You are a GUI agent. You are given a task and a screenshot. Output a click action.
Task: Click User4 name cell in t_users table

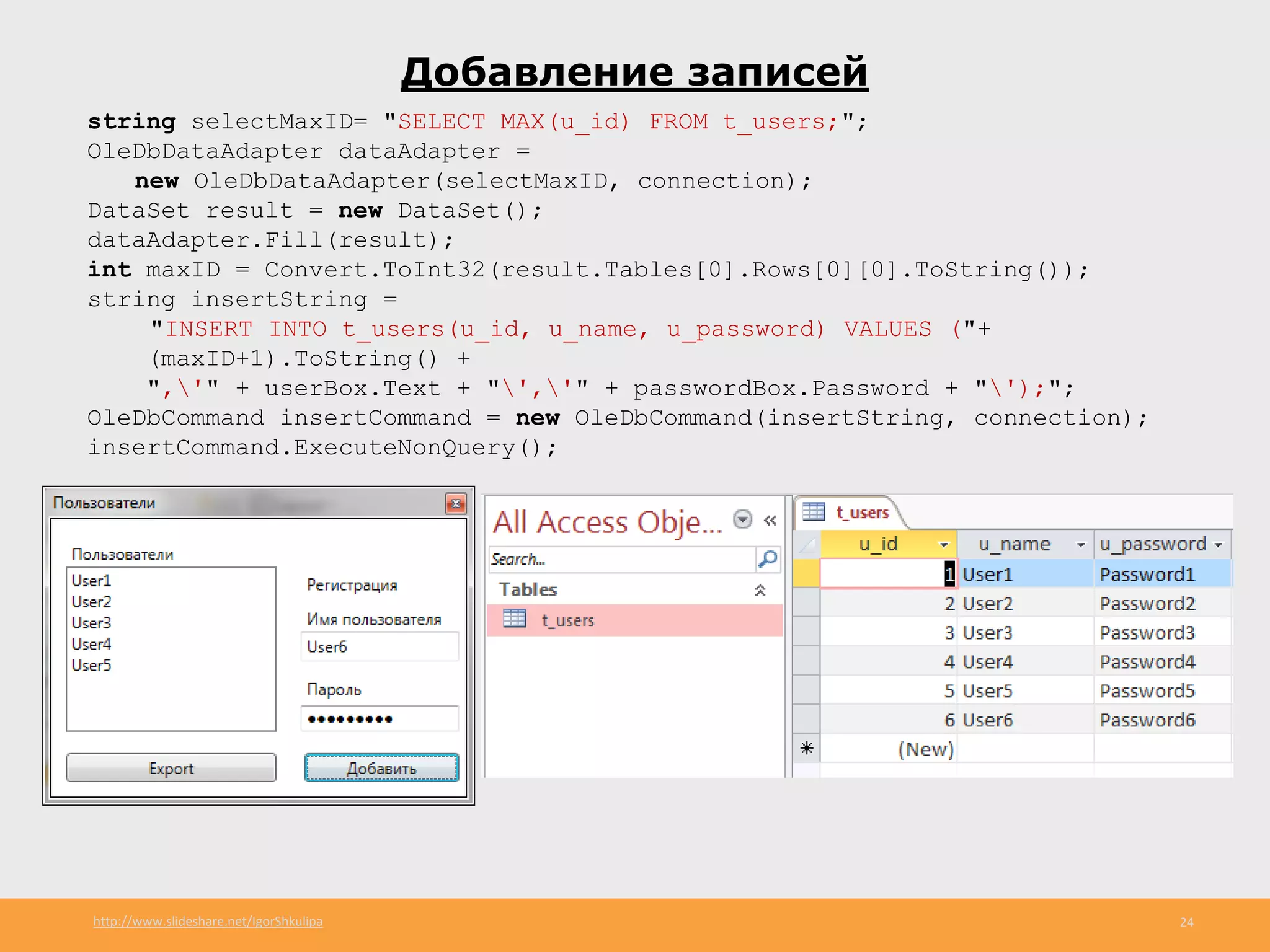click(1026, 661)
